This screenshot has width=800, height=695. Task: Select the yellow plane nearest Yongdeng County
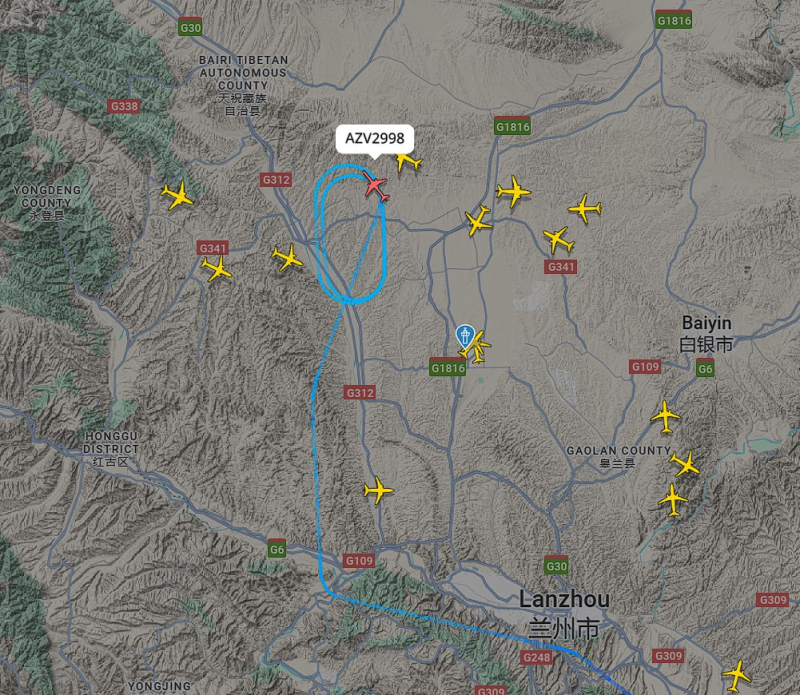click(x=177, y=195)
